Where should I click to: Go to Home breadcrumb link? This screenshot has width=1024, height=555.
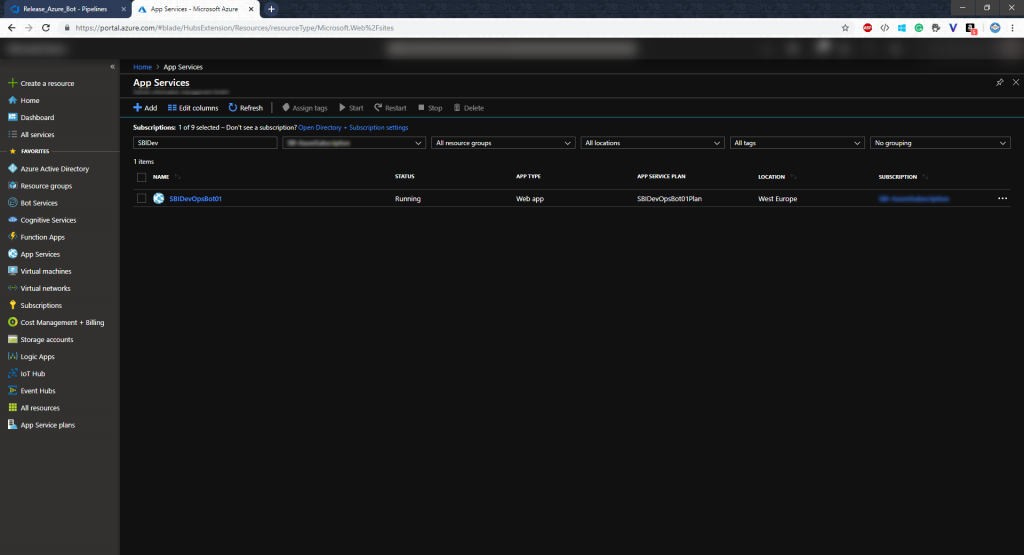(142, 67)
